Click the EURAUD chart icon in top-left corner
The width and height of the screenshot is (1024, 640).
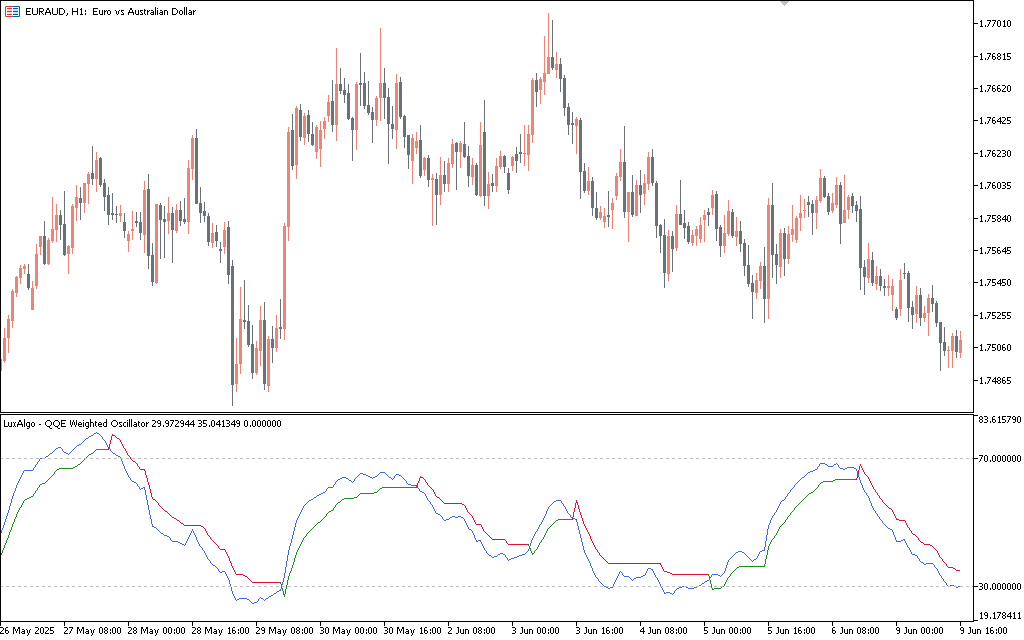(11, 10)
